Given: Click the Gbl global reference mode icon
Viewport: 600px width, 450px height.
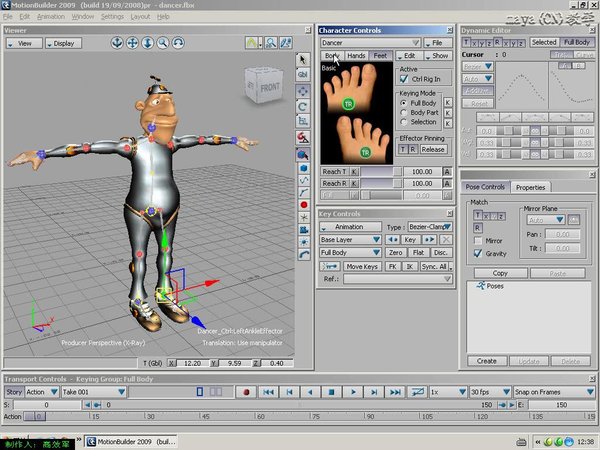Looking at the screenshot, I should pos(303,75).
